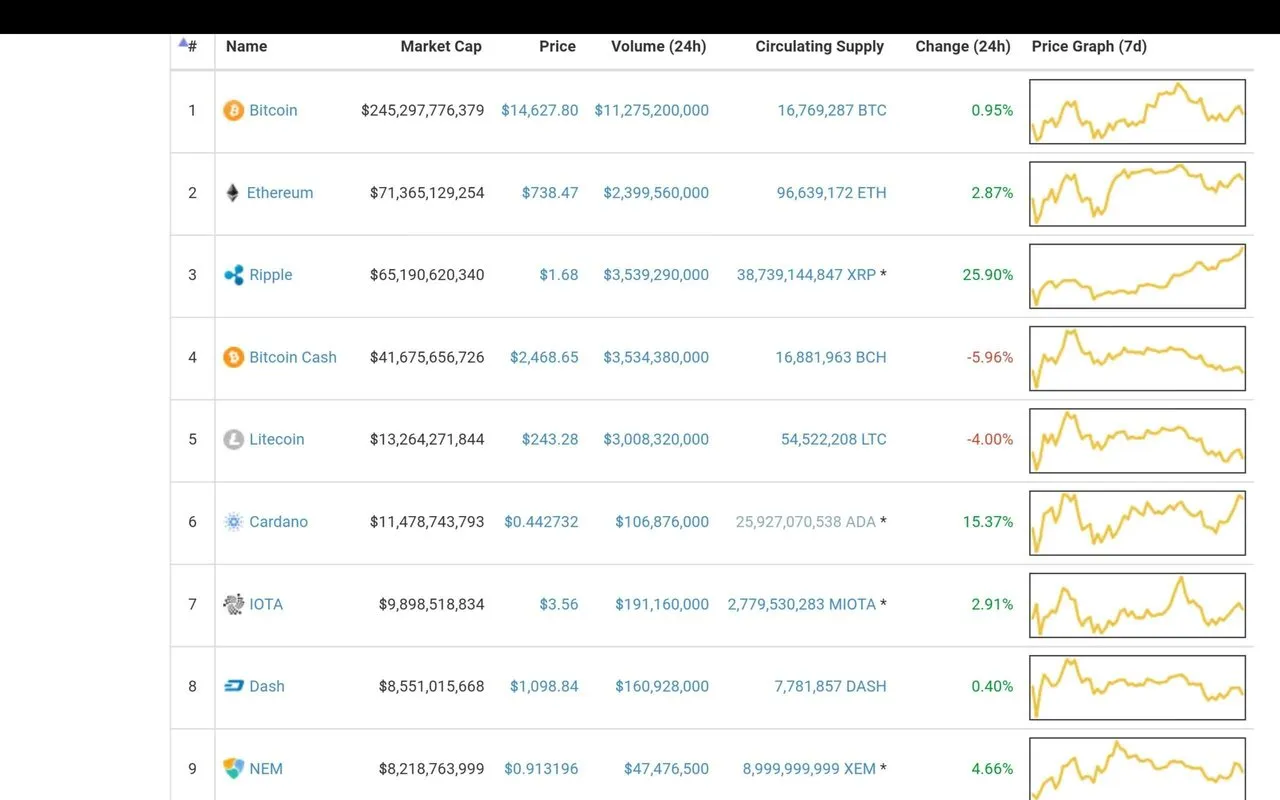Open Ripple volume $3,539,290,000
1280x800 pixels.
pos(656,275)
